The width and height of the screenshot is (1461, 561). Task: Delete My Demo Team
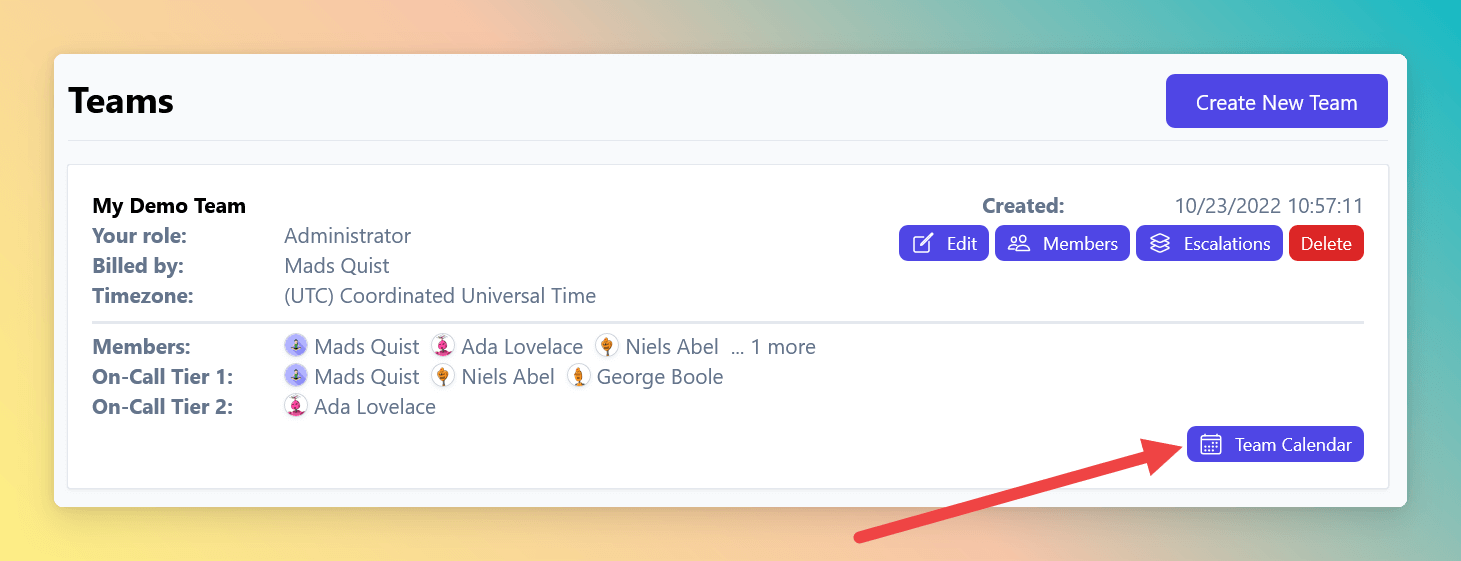[x=1326, y=243]
